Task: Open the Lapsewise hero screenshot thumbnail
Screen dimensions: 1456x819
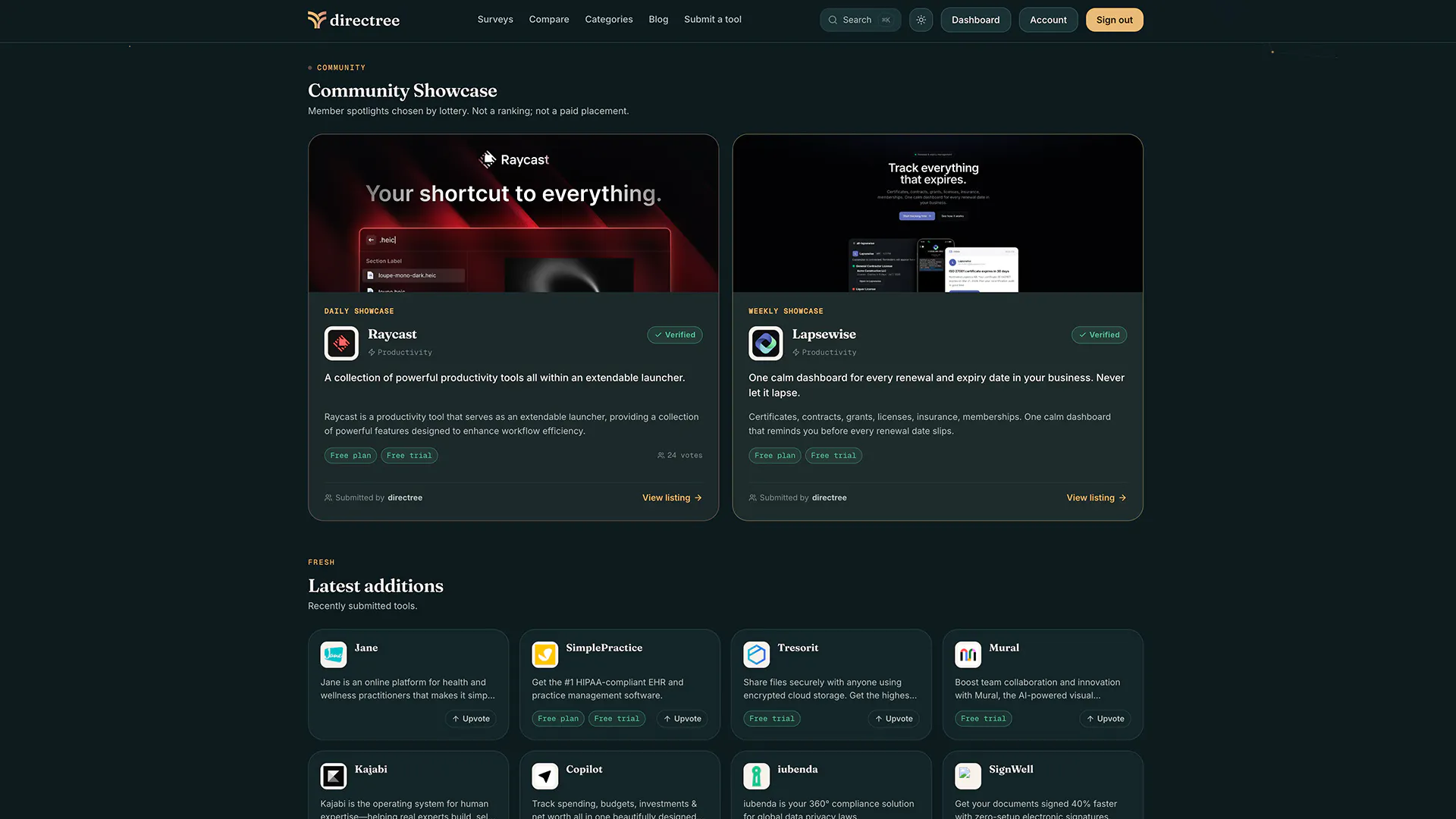Action: click(938, 214)
